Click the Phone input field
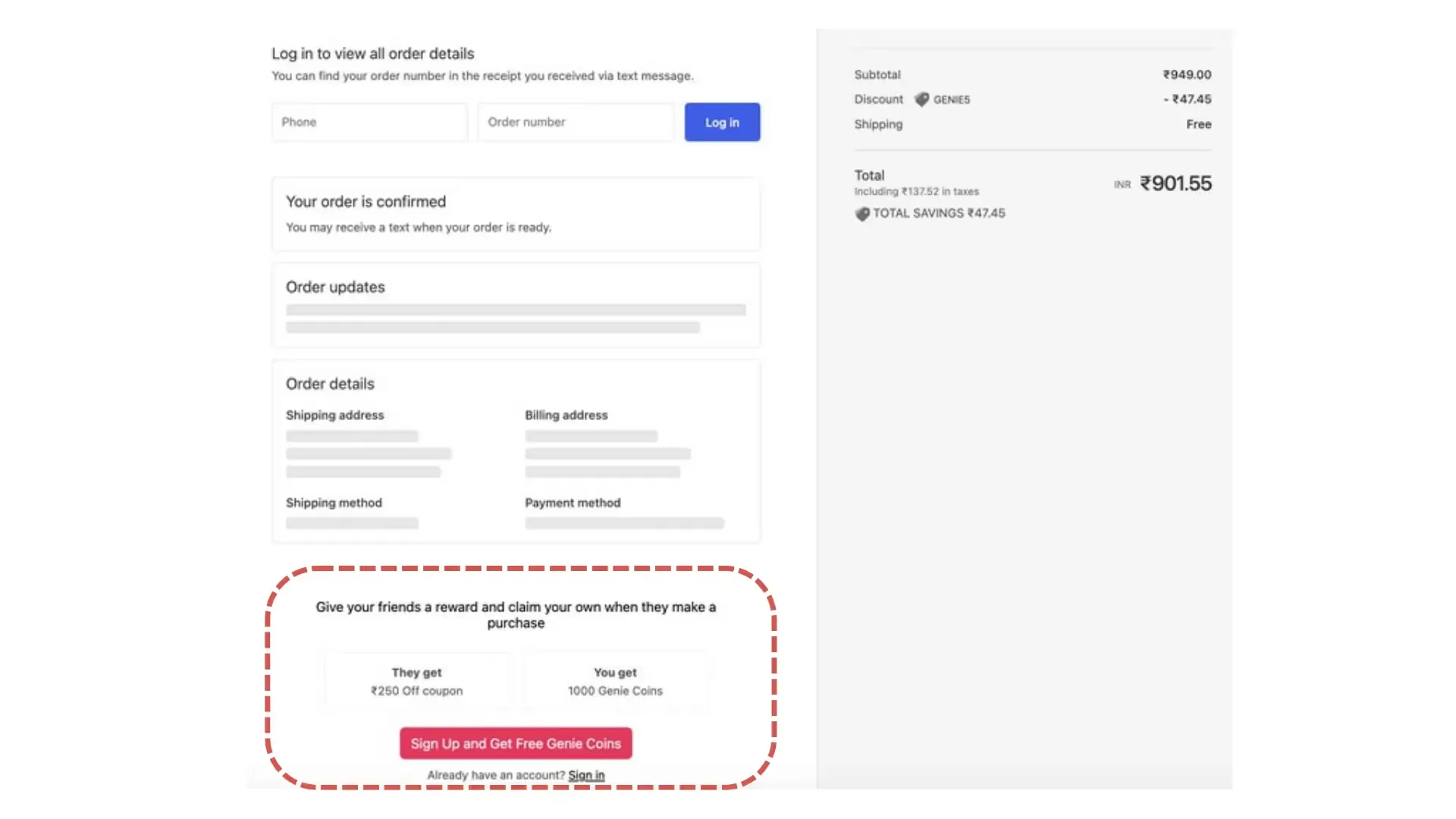Image resolution: width=1456 pixels, height=819 pixels. coord(369,122)
